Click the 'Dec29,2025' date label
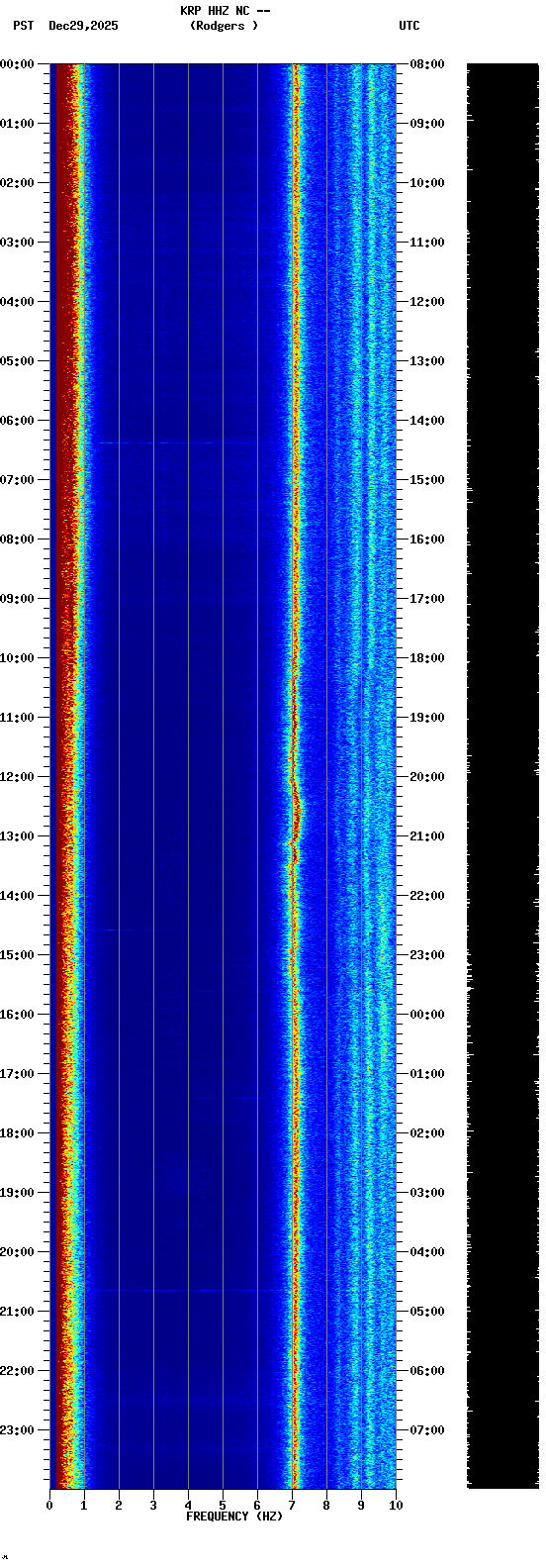This screenshot has height=1568, width=546. click(x=83, y=26)
